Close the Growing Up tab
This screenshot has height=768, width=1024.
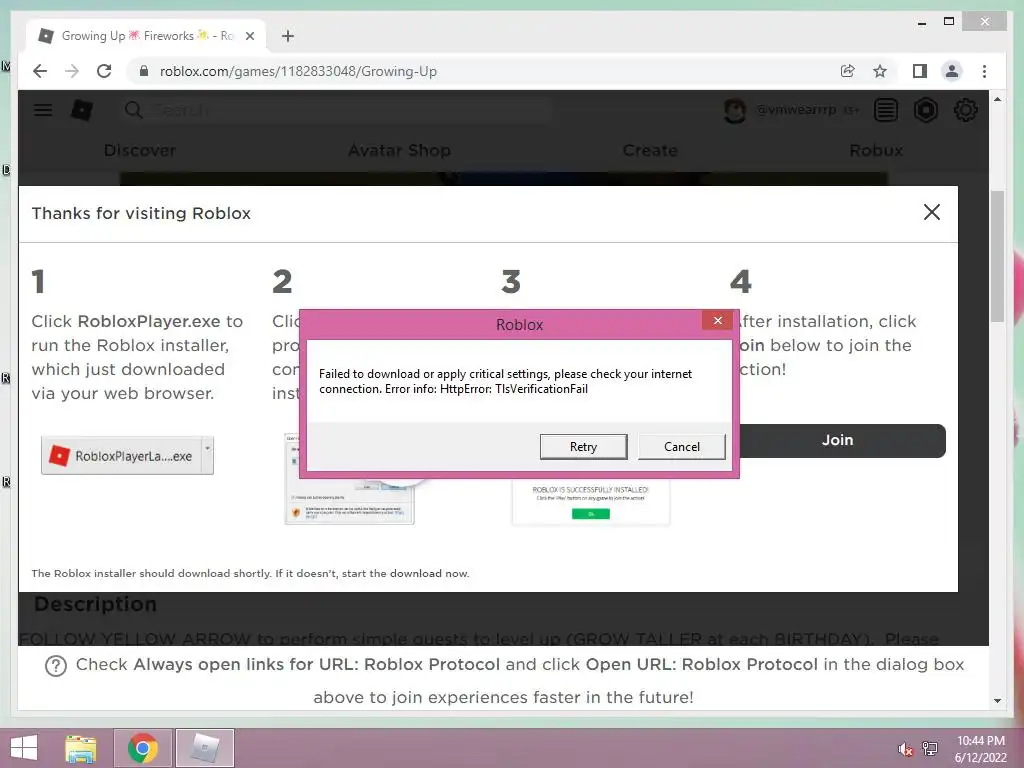(249, 36)
